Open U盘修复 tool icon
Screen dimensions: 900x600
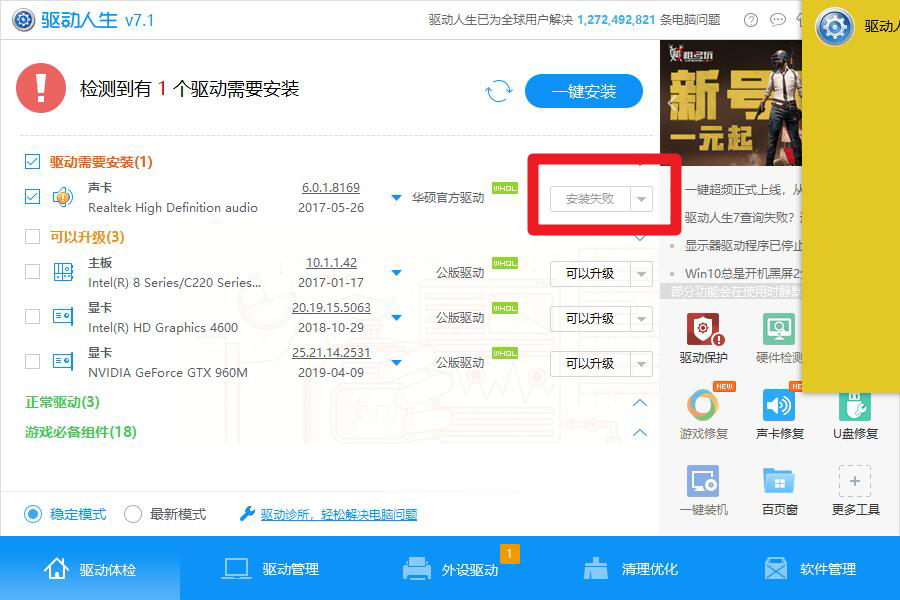coord(855,406)
